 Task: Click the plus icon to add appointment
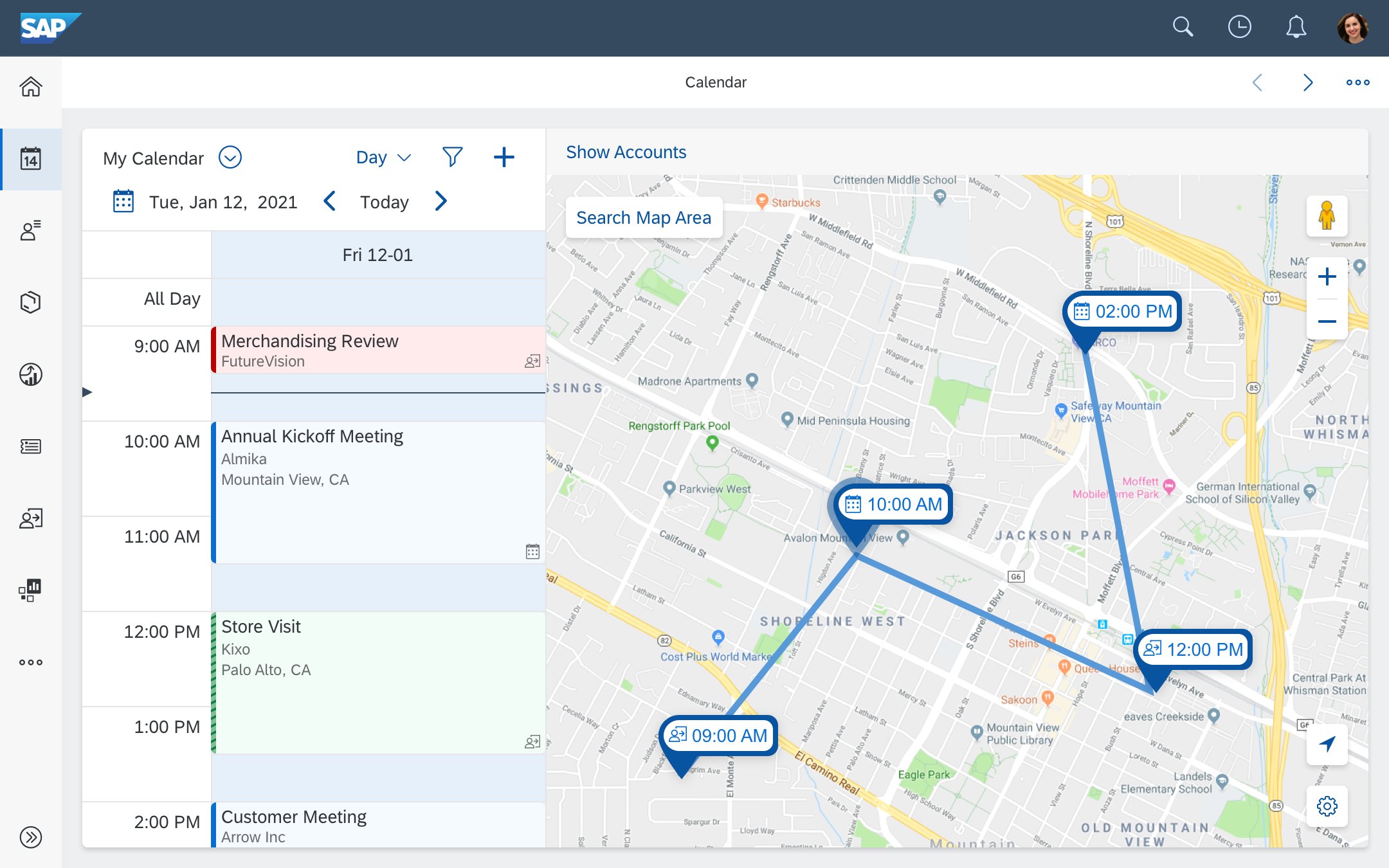tap(504, 157)
